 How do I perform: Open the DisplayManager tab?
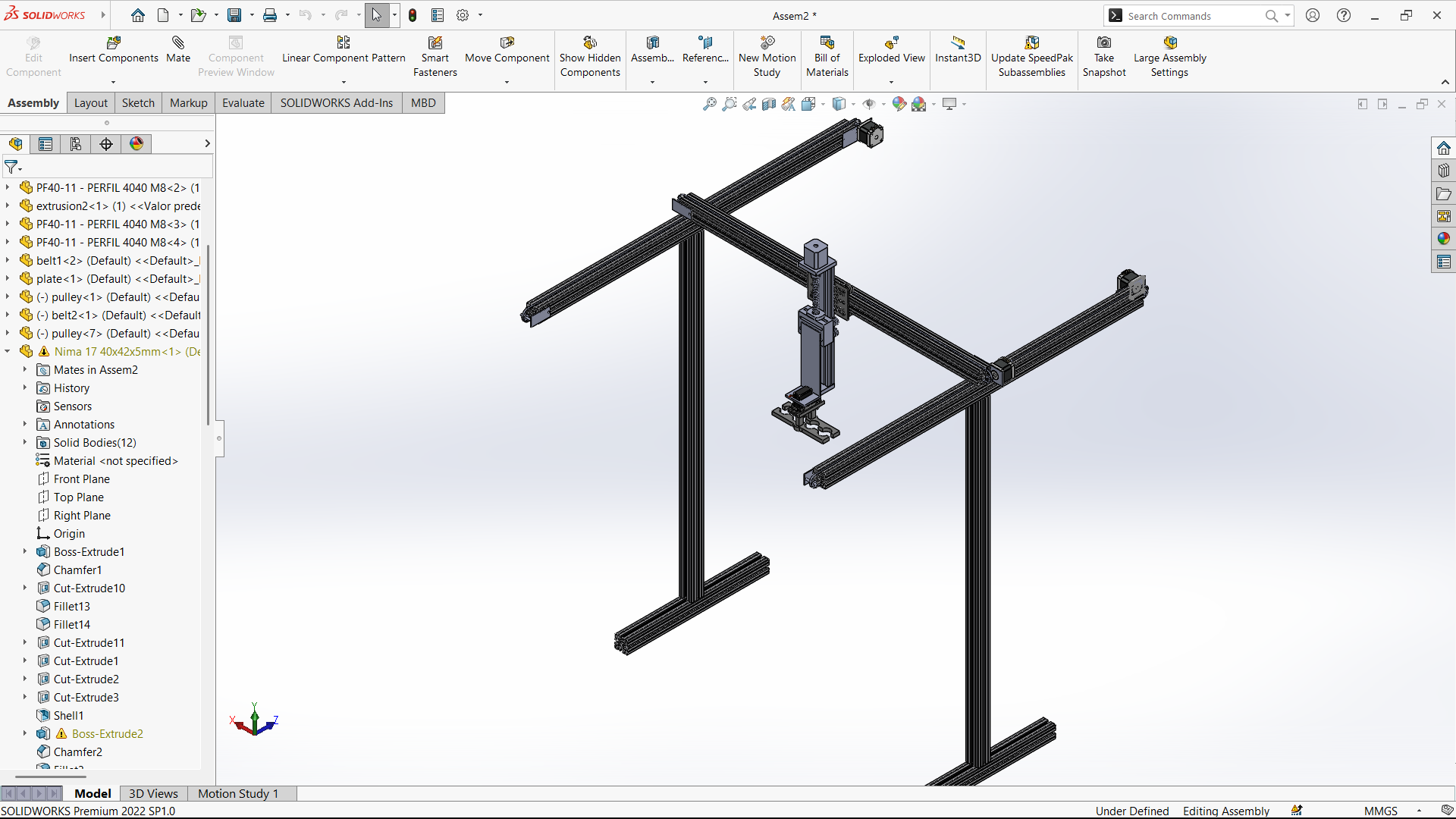[x=136, y=144]
